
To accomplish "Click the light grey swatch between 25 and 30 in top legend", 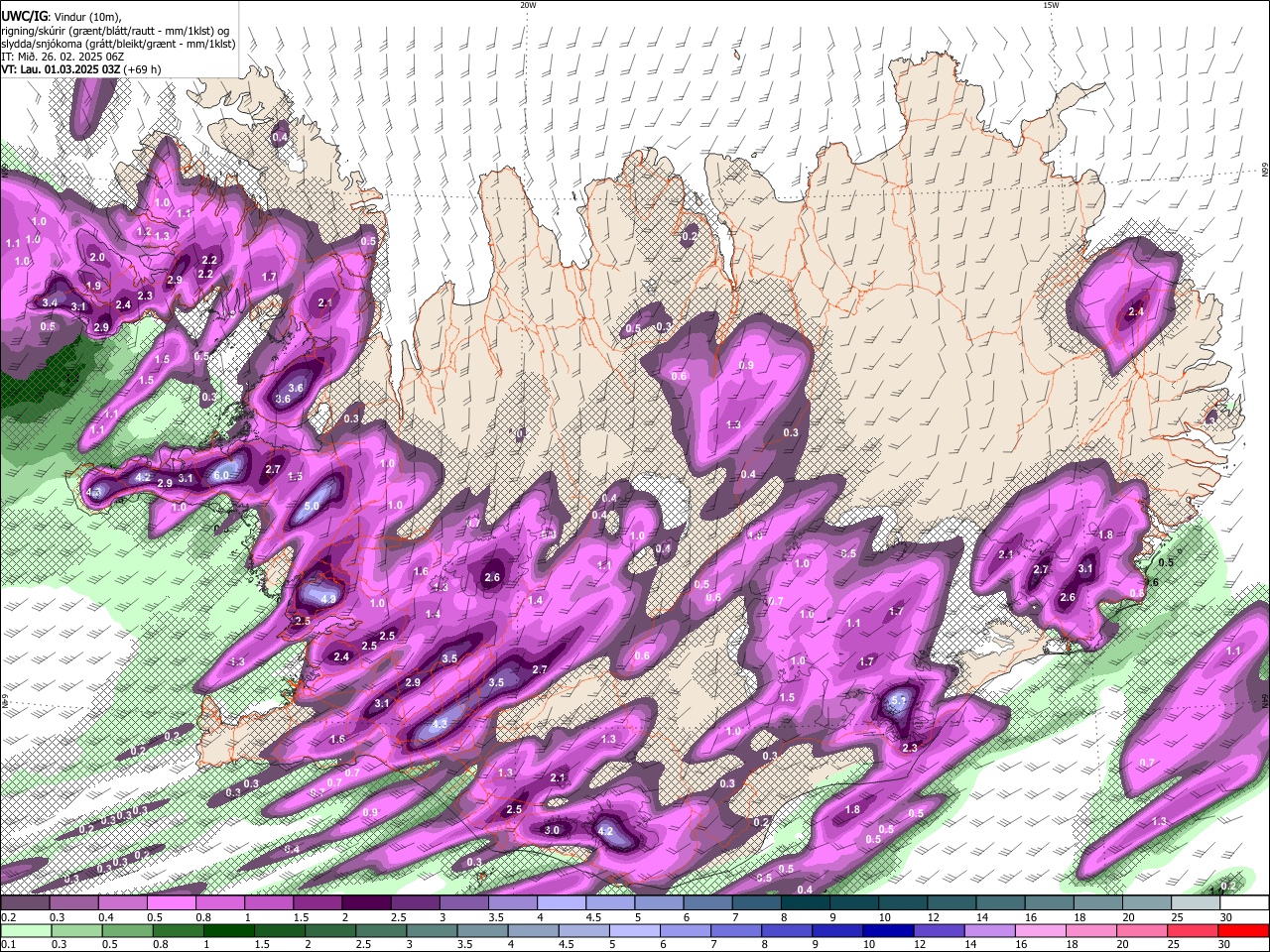I will tap(1195, 902).
